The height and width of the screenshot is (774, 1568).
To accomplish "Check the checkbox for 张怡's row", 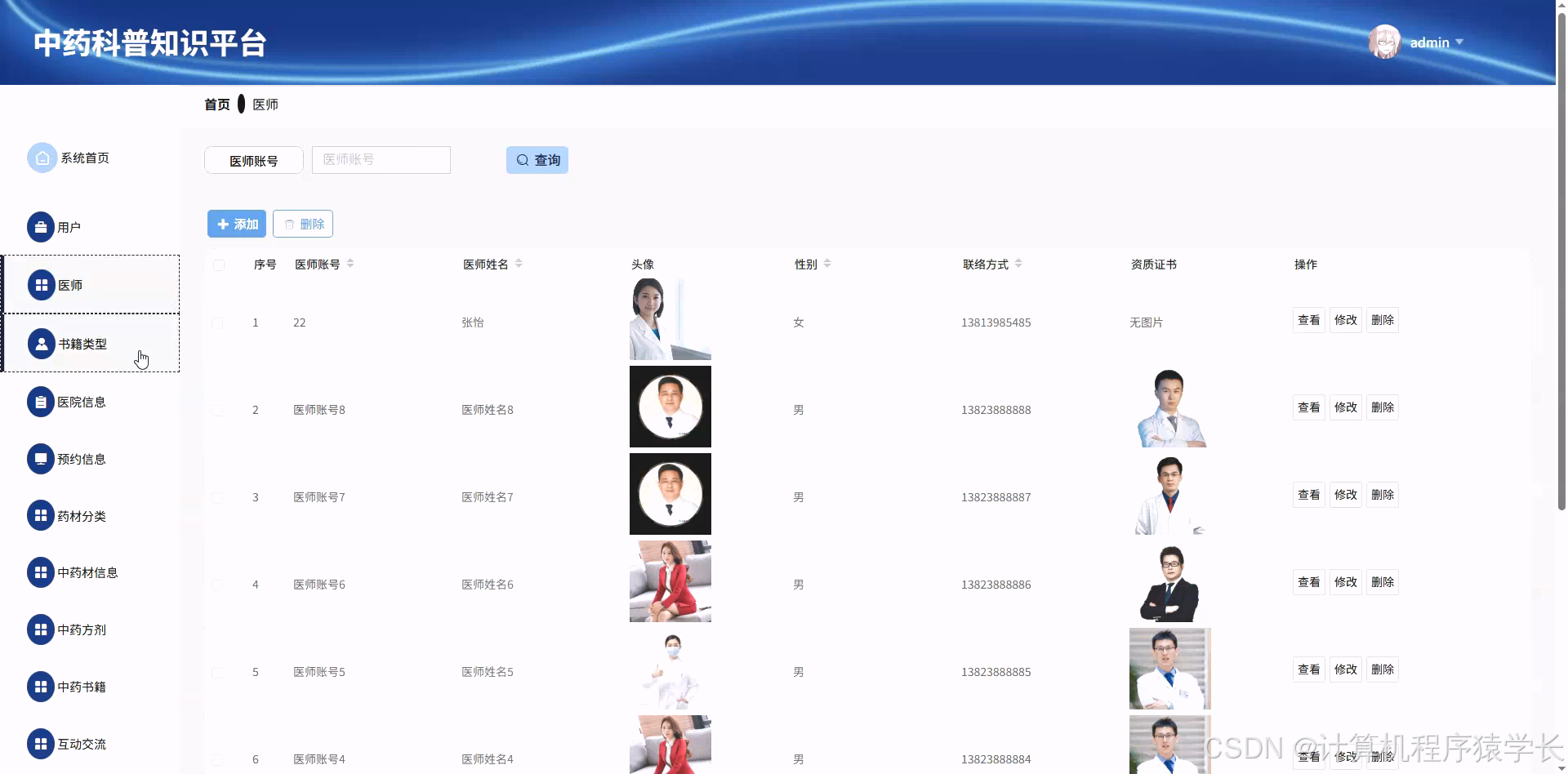I will (x=218, y=322).
